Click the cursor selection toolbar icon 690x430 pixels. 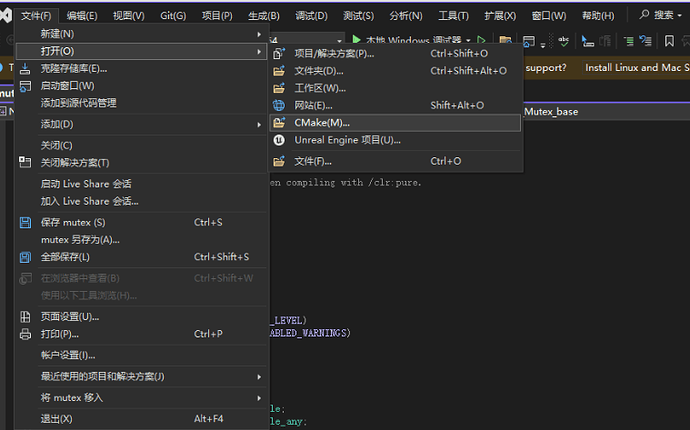[587, 41]
